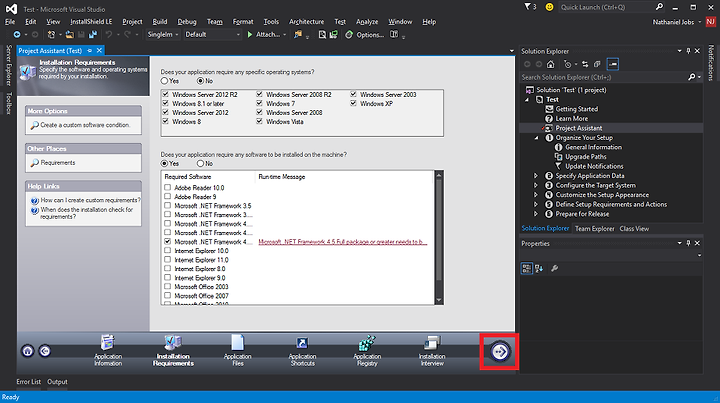This screenshot has height=403, width=720.
Task: Uncheck the Windows 7 checkbox
Action: click(259, 103)
